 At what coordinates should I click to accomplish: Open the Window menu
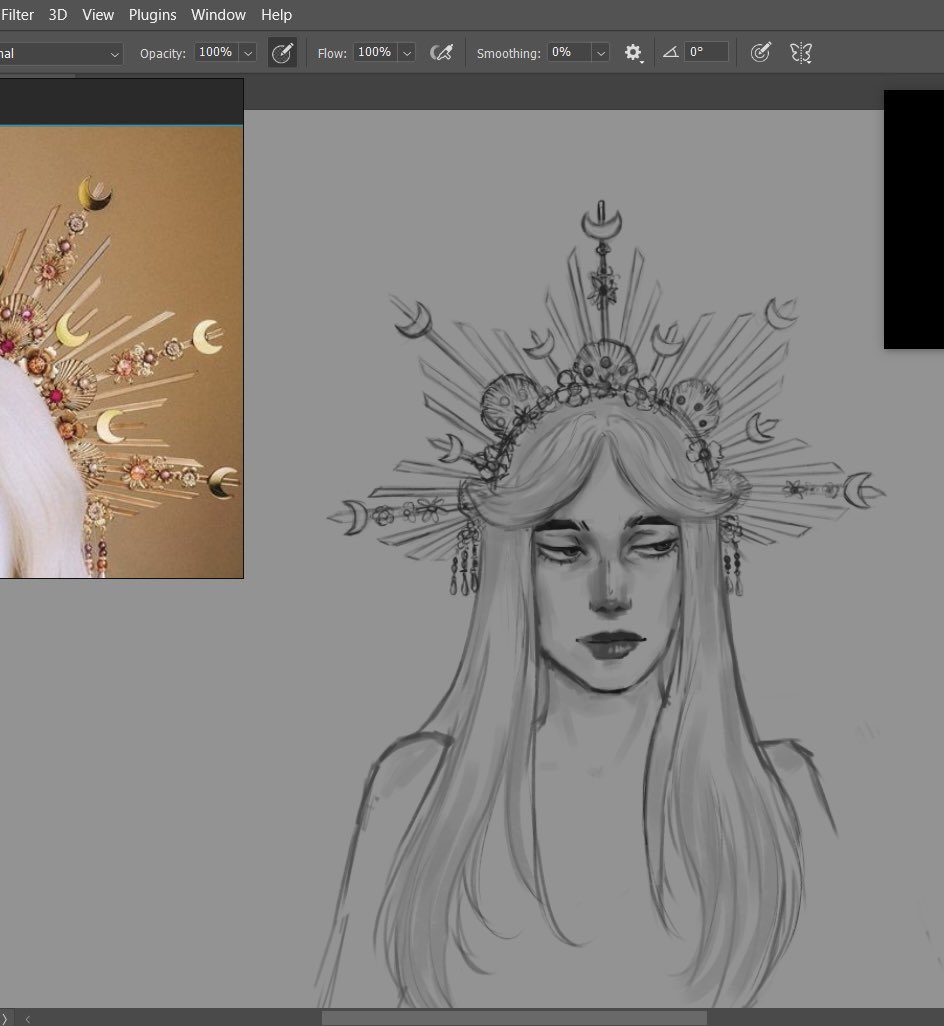(219, 14)
